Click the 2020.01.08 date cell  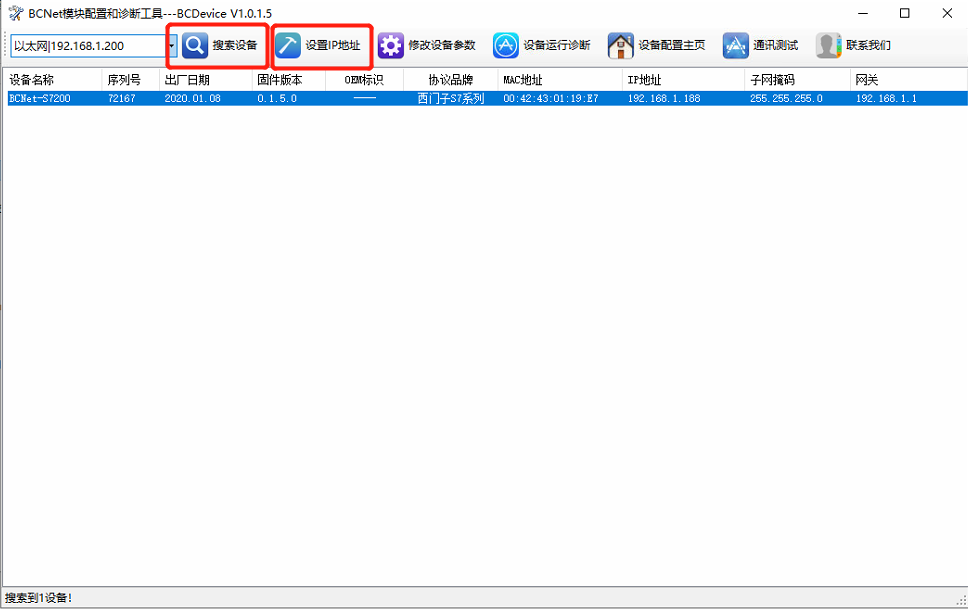[193, 98]
